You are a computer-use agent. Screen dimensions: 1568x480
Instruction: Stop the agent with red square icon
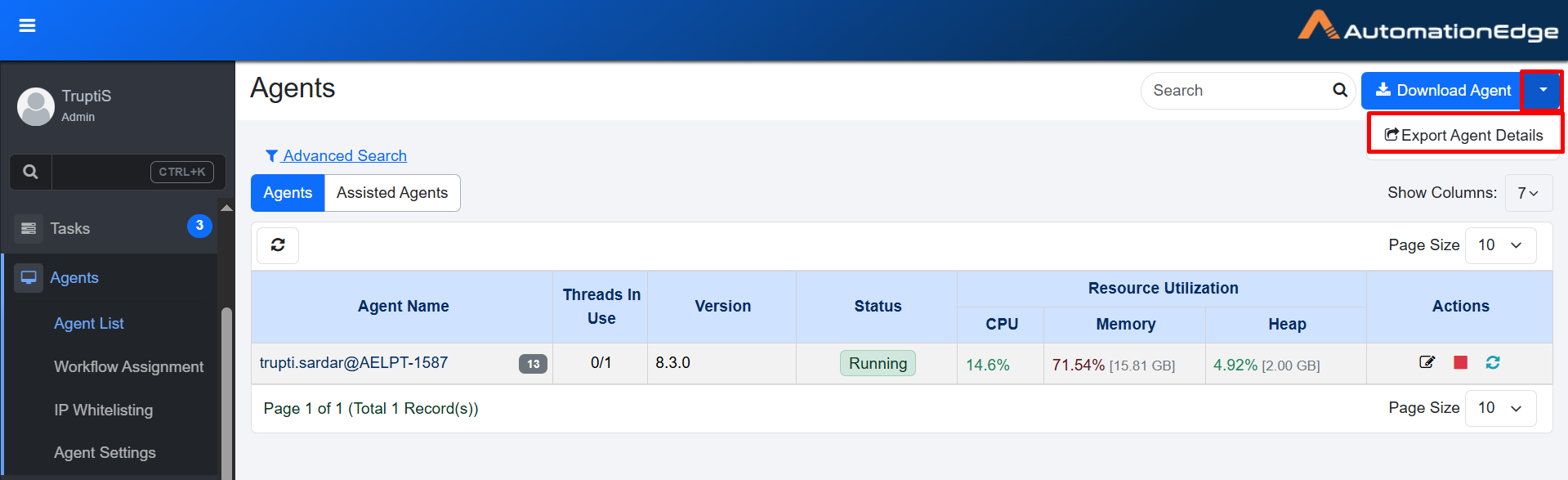(x=1460, y=362)
